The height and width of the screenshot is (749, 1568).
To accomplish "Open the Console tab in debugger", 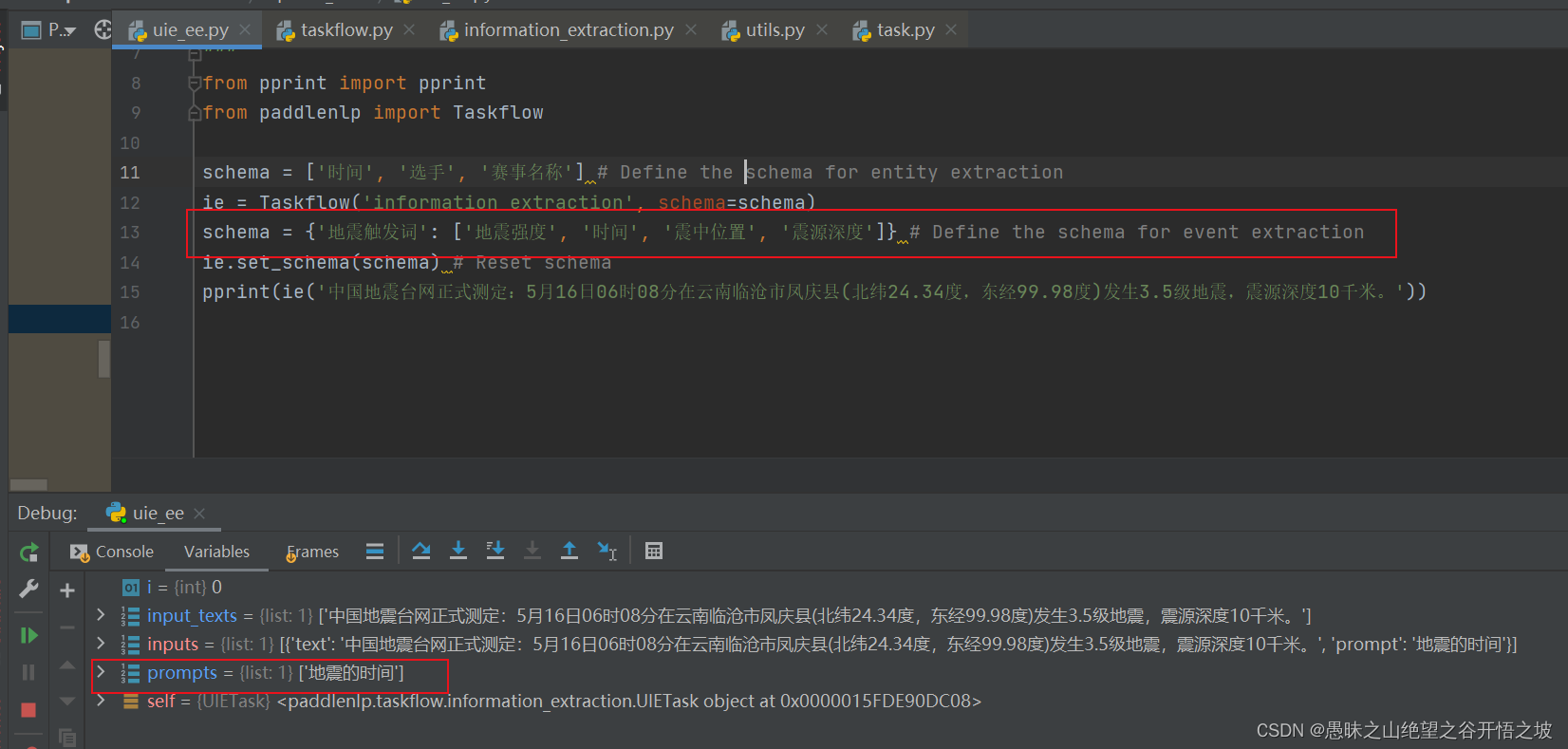I will [x=112, y=552].
